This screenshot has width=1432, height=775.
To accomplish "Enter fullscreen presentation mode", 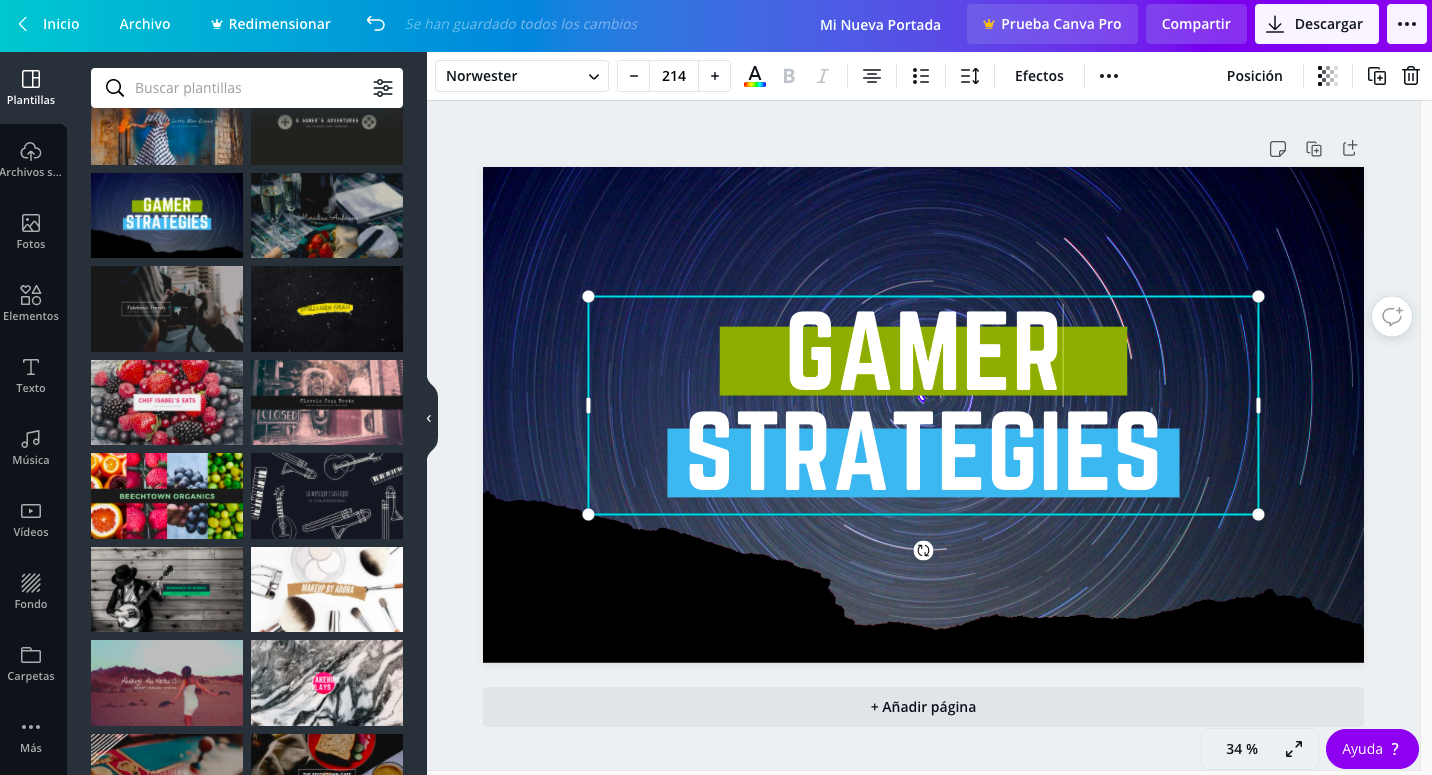I will click(1294, 749).
